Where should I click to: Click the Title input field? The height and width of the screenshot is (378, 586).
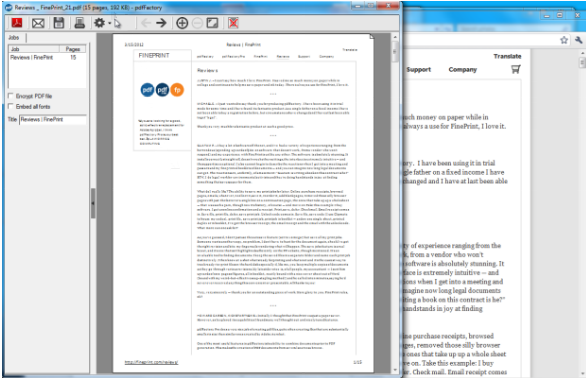(x=53, y=119)
